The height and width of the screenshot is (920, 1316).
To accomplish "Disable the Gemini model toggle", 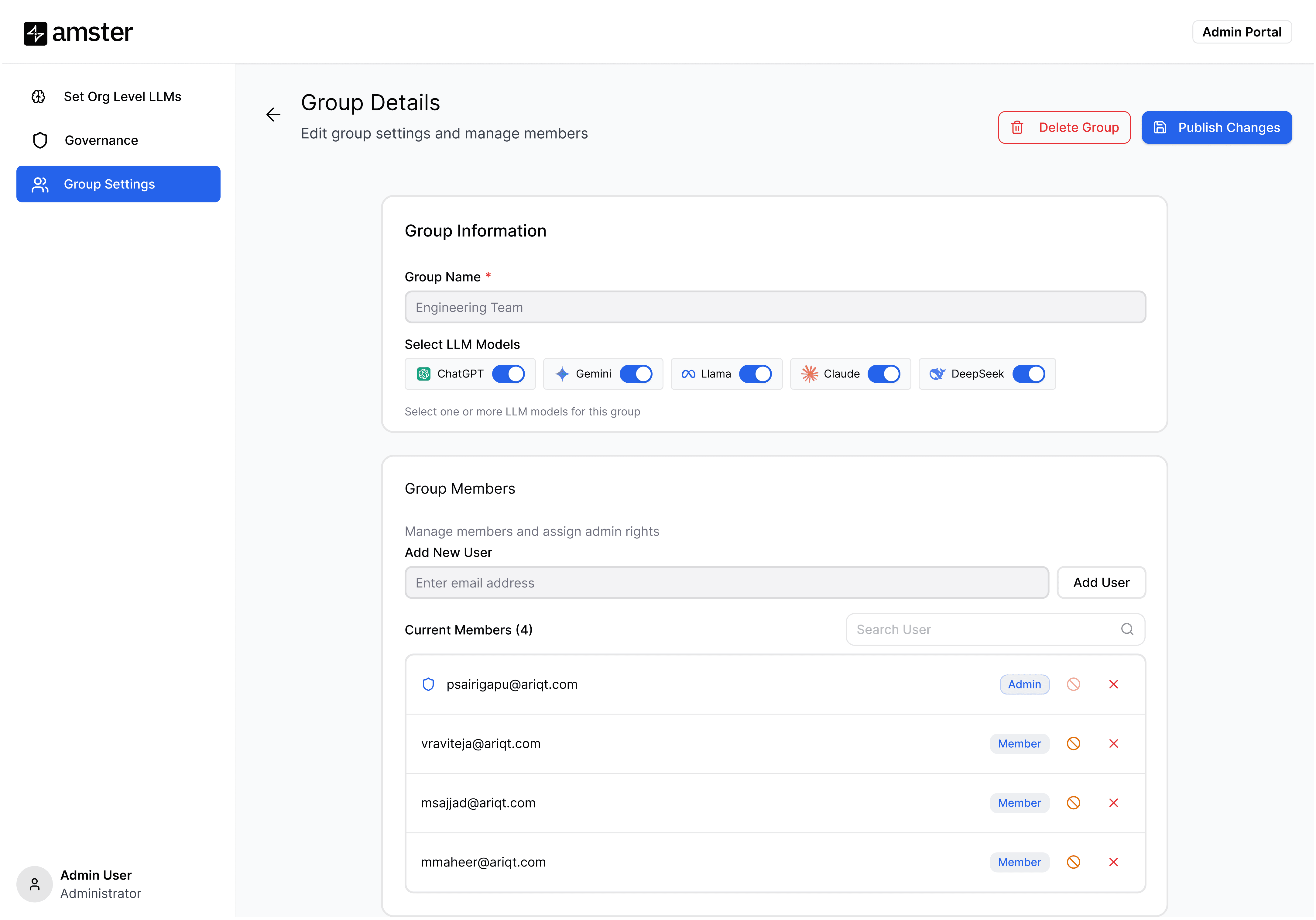I will coord(636,374).
